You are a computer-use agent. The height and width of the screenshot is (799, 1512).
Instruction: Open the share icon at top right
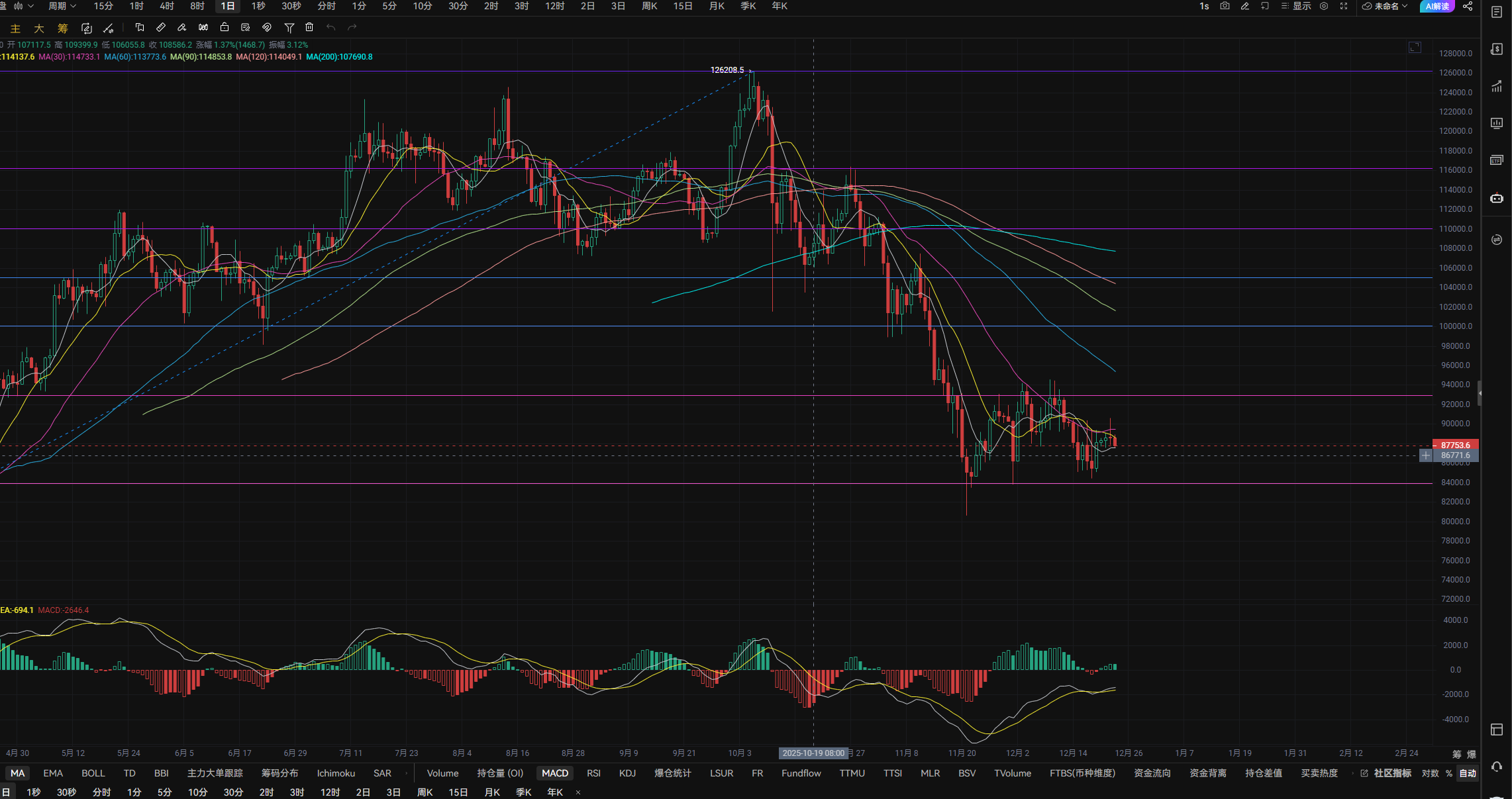coord(1468,6)
